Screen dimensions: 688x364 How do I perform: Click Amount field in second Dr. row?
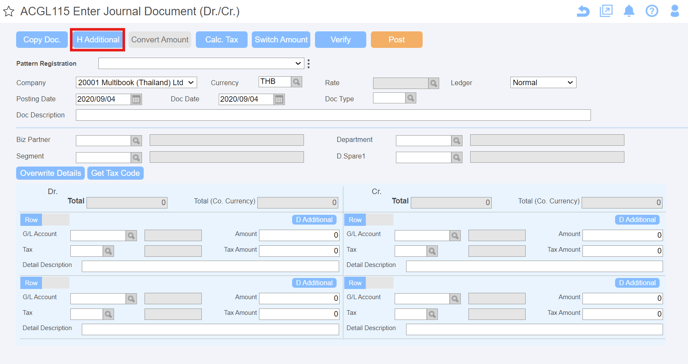tap(299, 299)
